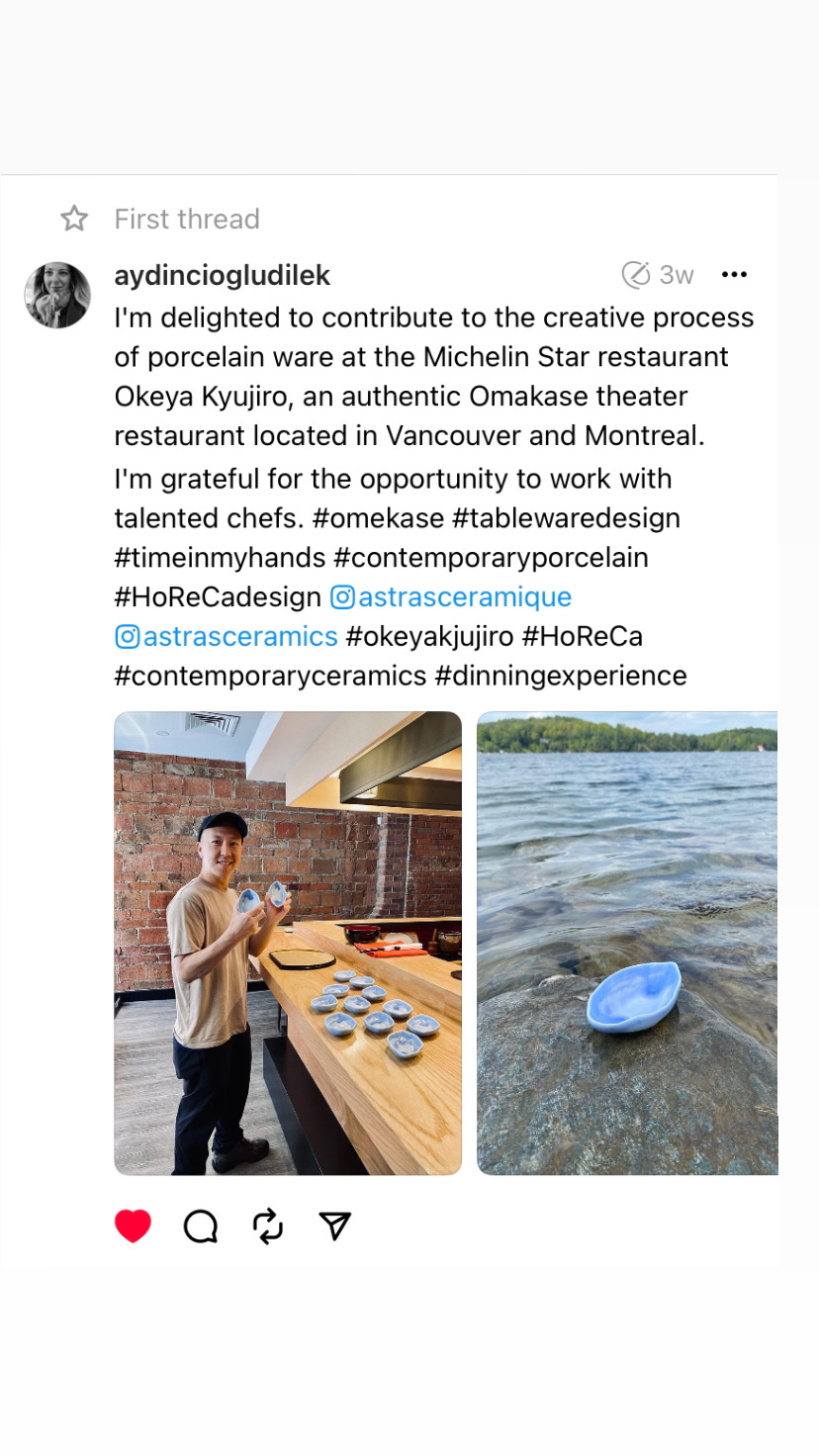819x1456 pixels.
Task: Click the edited pencil icon beside 3w
Action: [635, 275]
